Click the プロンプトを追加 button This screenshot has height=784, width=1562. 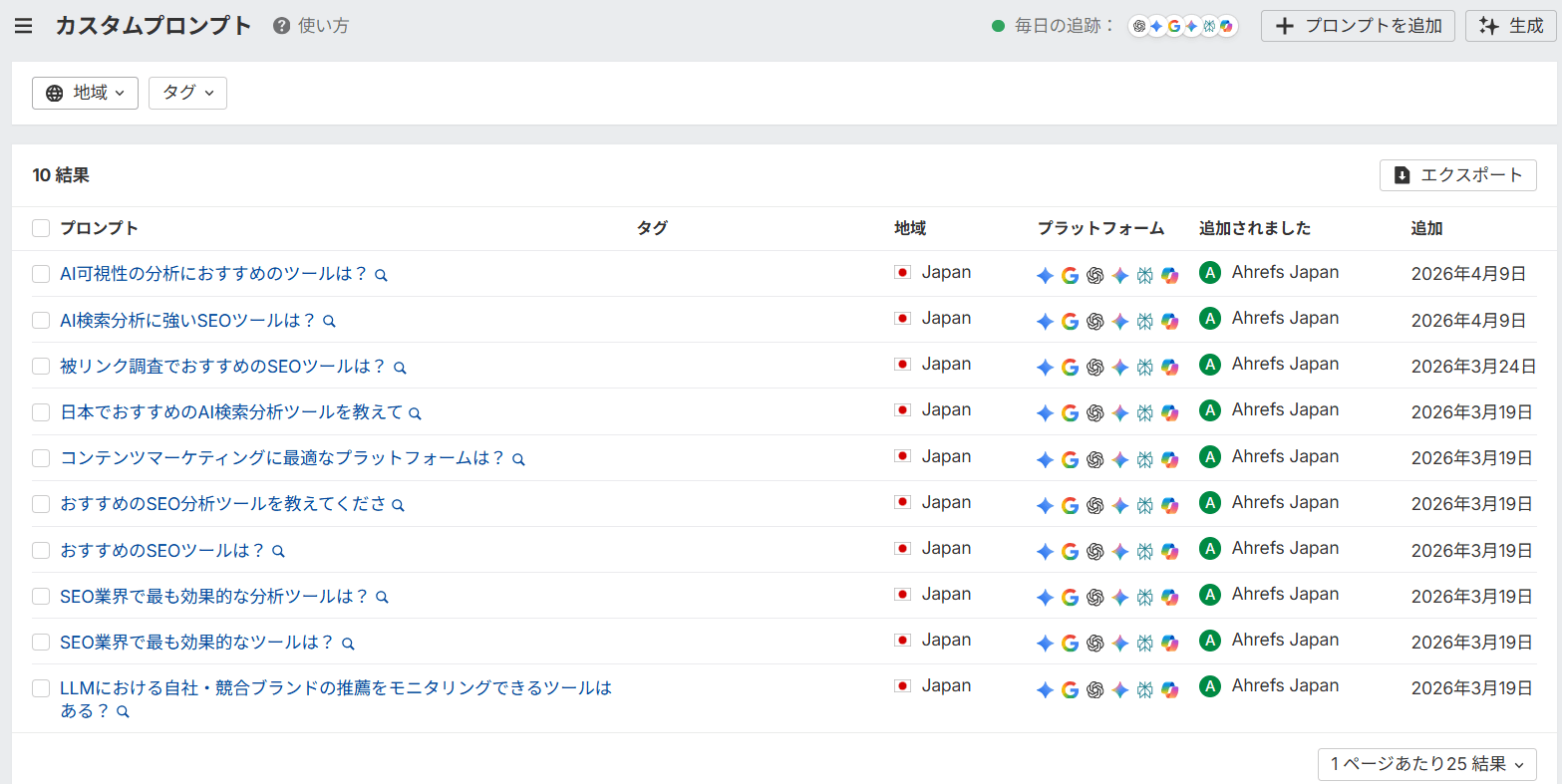[1358, 26]
